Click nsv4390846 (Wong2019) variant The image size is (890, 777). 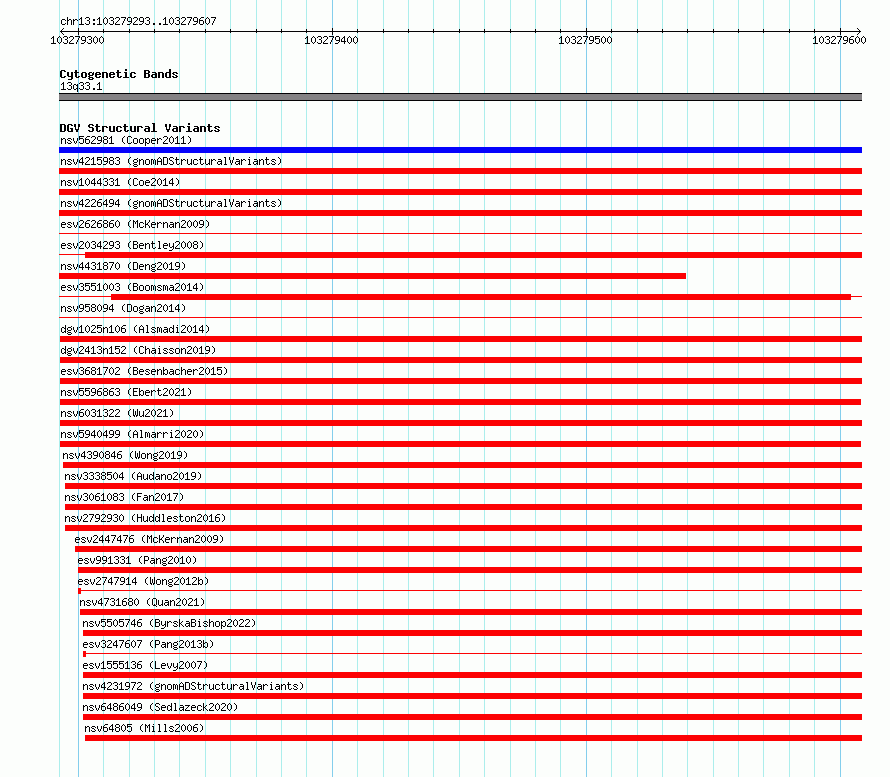point(125,455)
